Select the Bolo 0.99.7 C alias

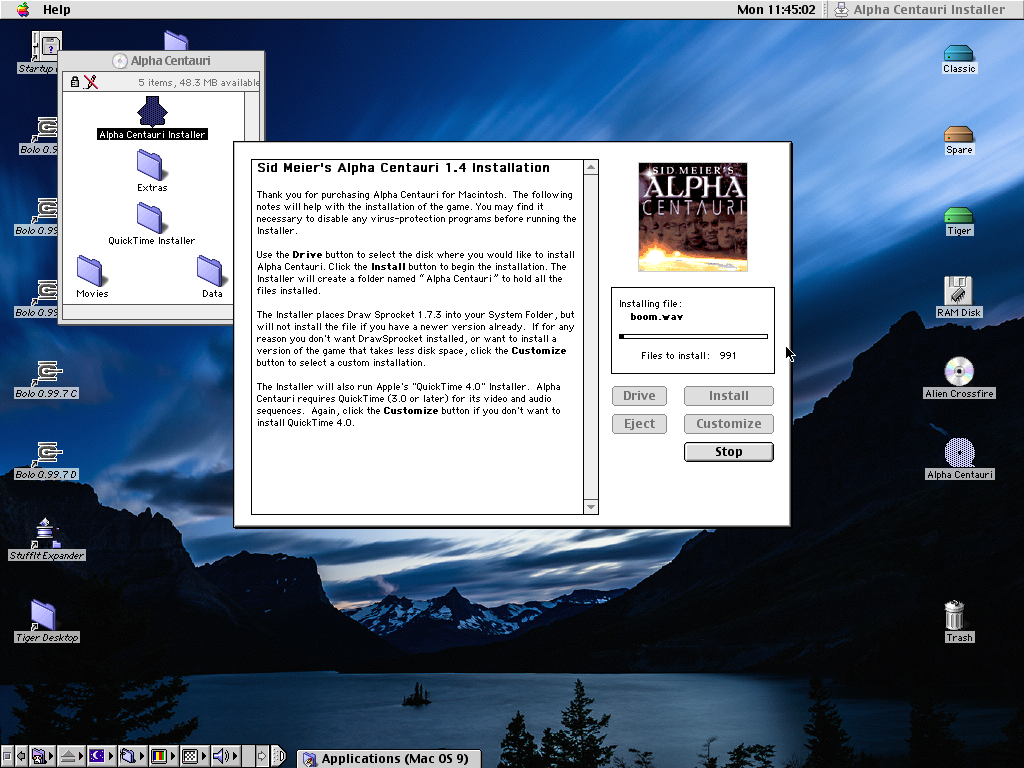pos(46,374)
